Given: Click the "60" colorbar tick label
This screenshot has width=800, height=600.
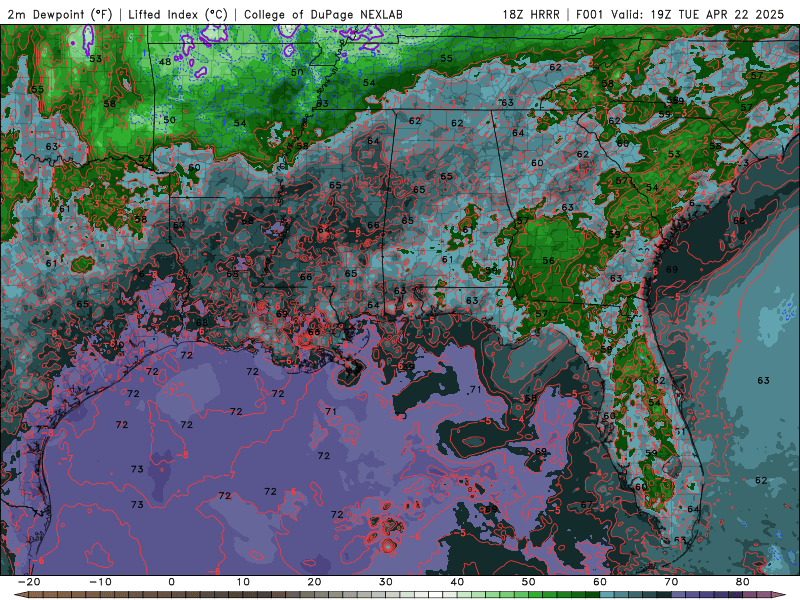Looking at the screenshot, I should [600, 582].
